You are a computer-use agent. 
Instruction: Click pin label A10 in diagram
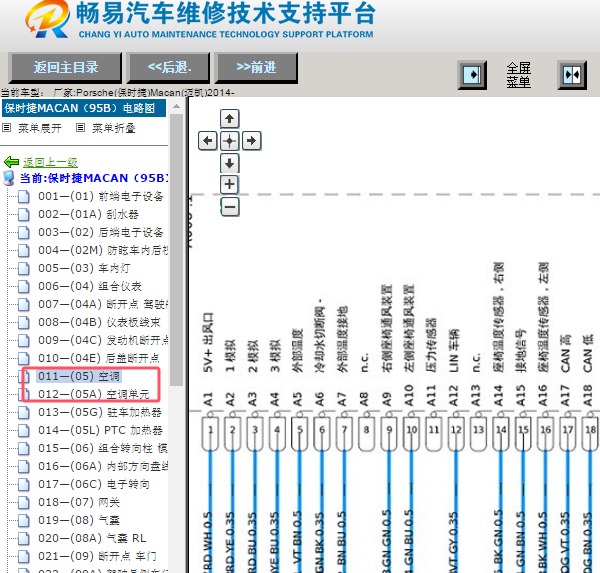pyautogui.click(x=409, y=396)
